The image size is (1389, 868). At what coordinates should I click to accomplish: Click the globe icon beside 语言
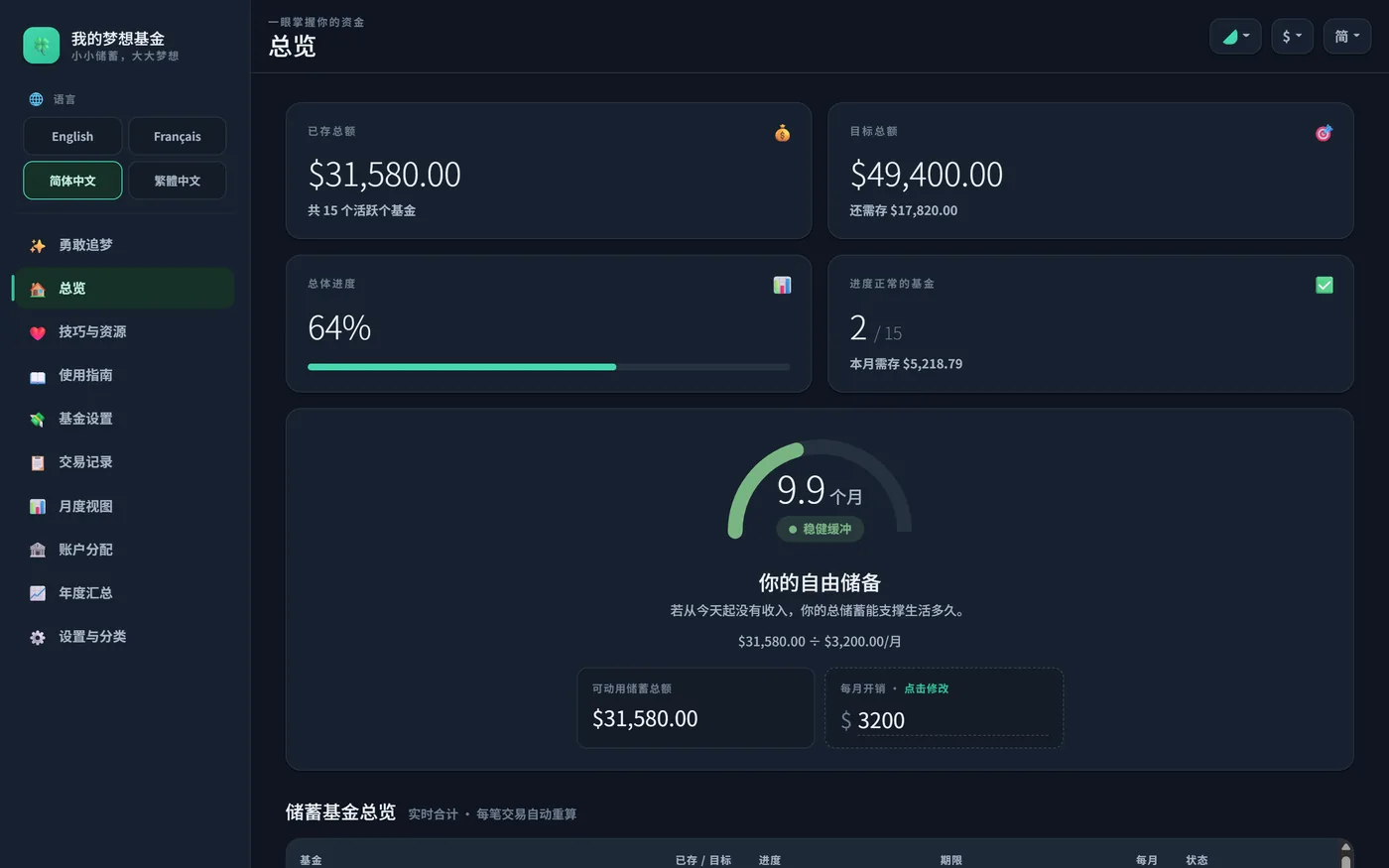[36, 99]
